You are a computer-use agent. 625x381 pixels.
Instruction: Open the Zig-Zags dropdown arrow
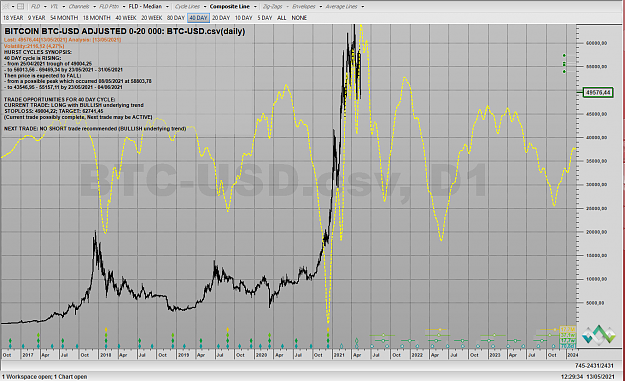(x=287, y=6)
